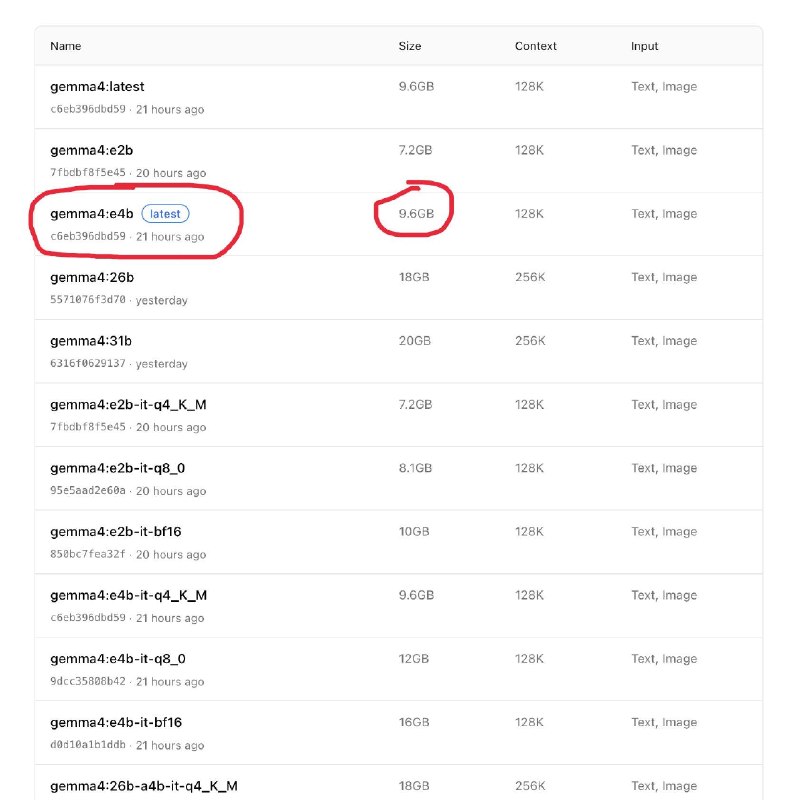Open gemma4:26b-a4b-it-q4_K_M model

click(x=144, y=785)
